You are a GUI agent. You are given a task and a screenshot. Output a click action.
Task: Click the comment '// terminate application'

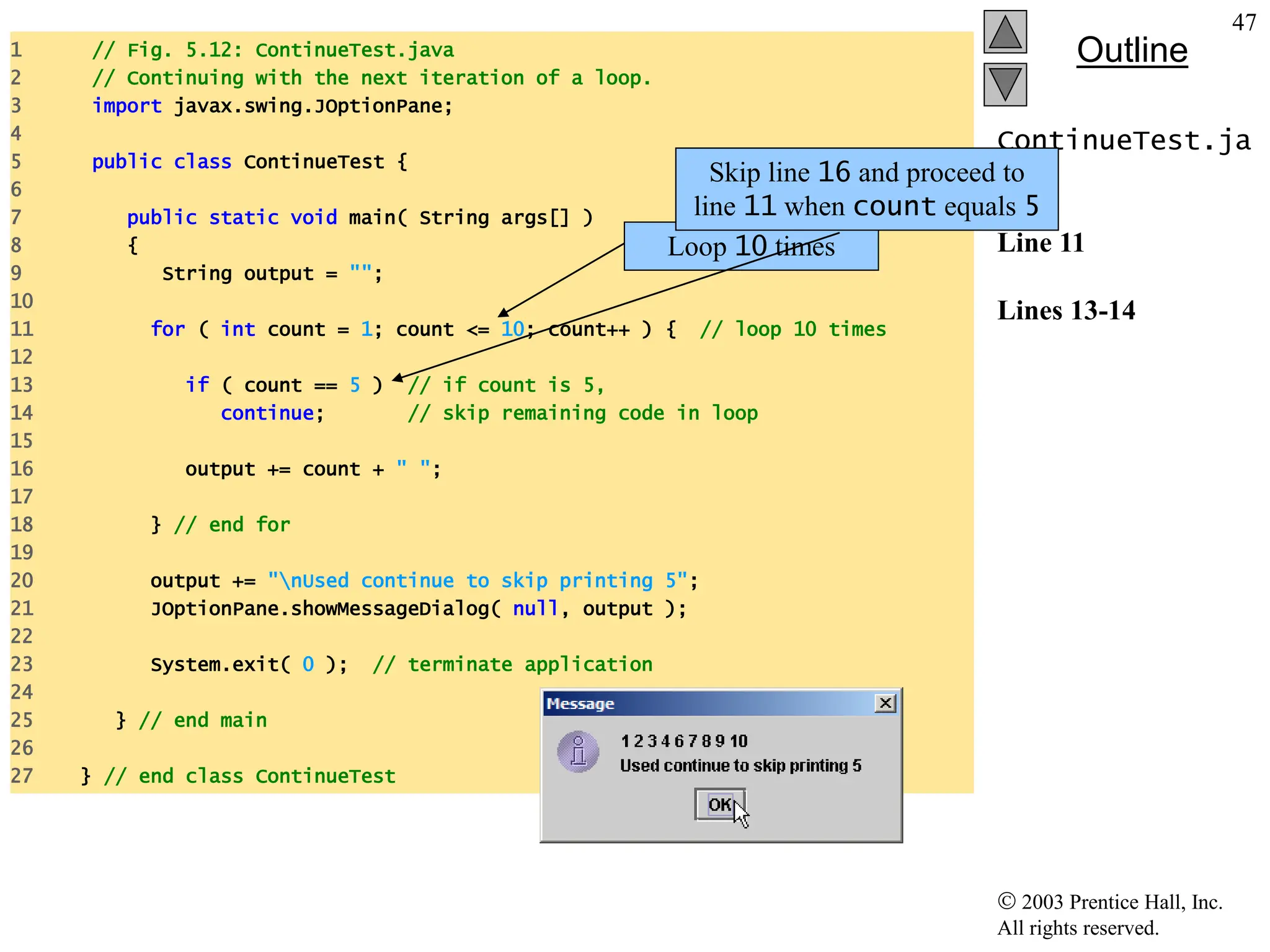(x=513, y=664)
